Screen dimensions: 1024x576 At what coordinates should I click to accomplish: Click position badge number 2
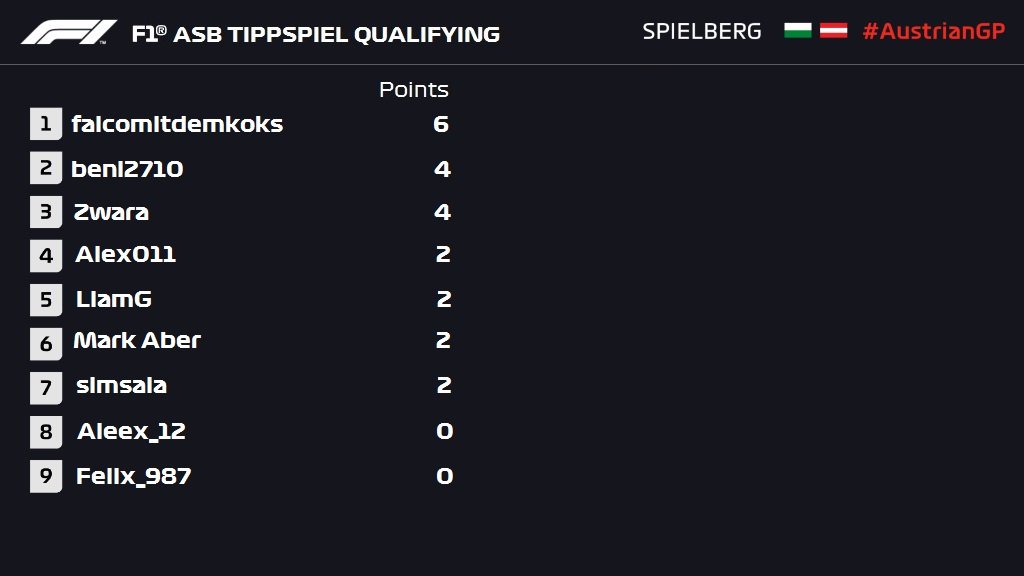[x=46, y=168]
